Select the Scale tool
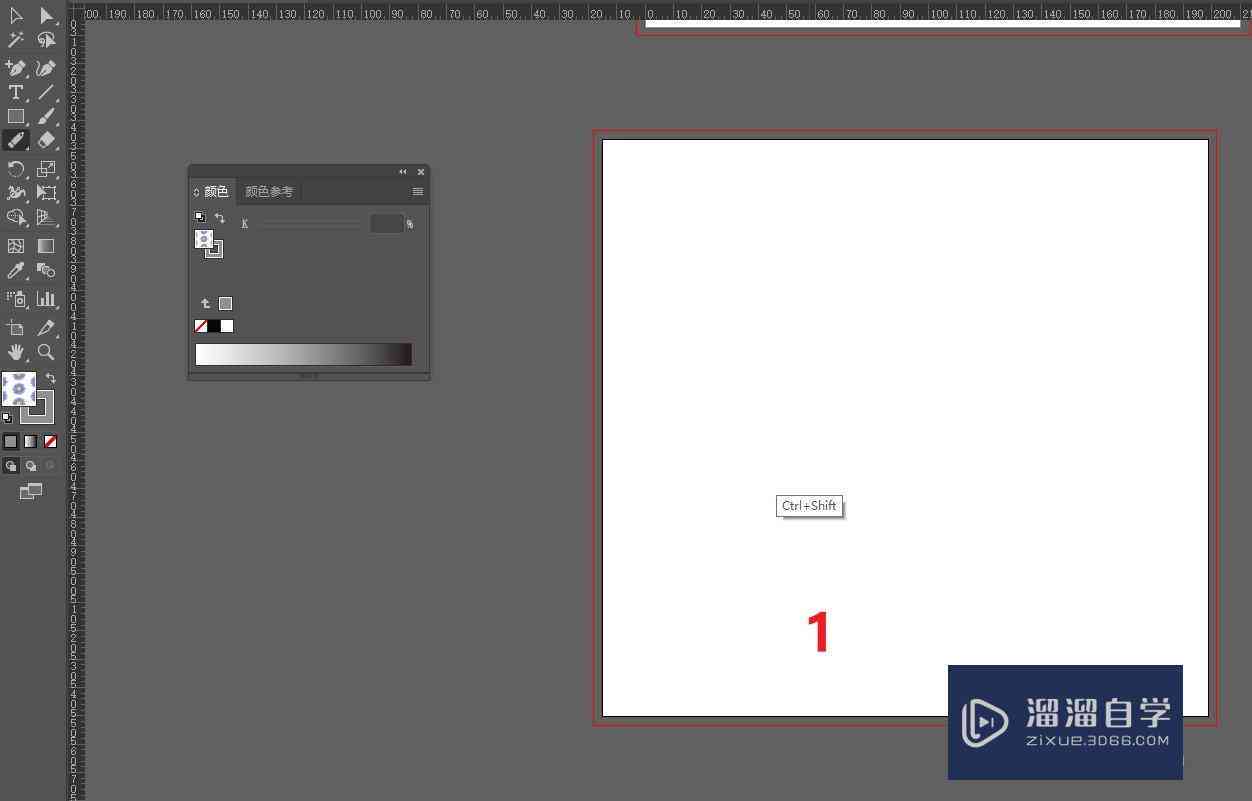 click(x=46, y=169)
